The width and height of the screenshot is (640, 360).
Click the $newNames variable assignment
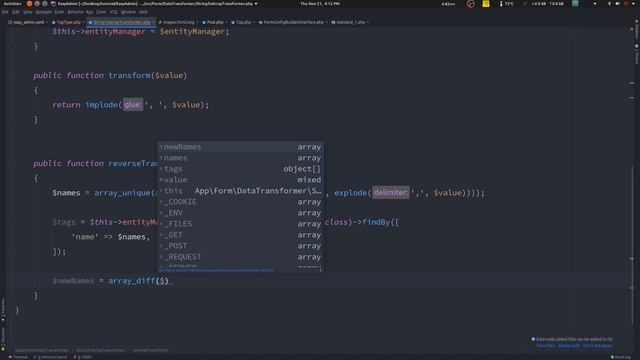tap(73, 281)
